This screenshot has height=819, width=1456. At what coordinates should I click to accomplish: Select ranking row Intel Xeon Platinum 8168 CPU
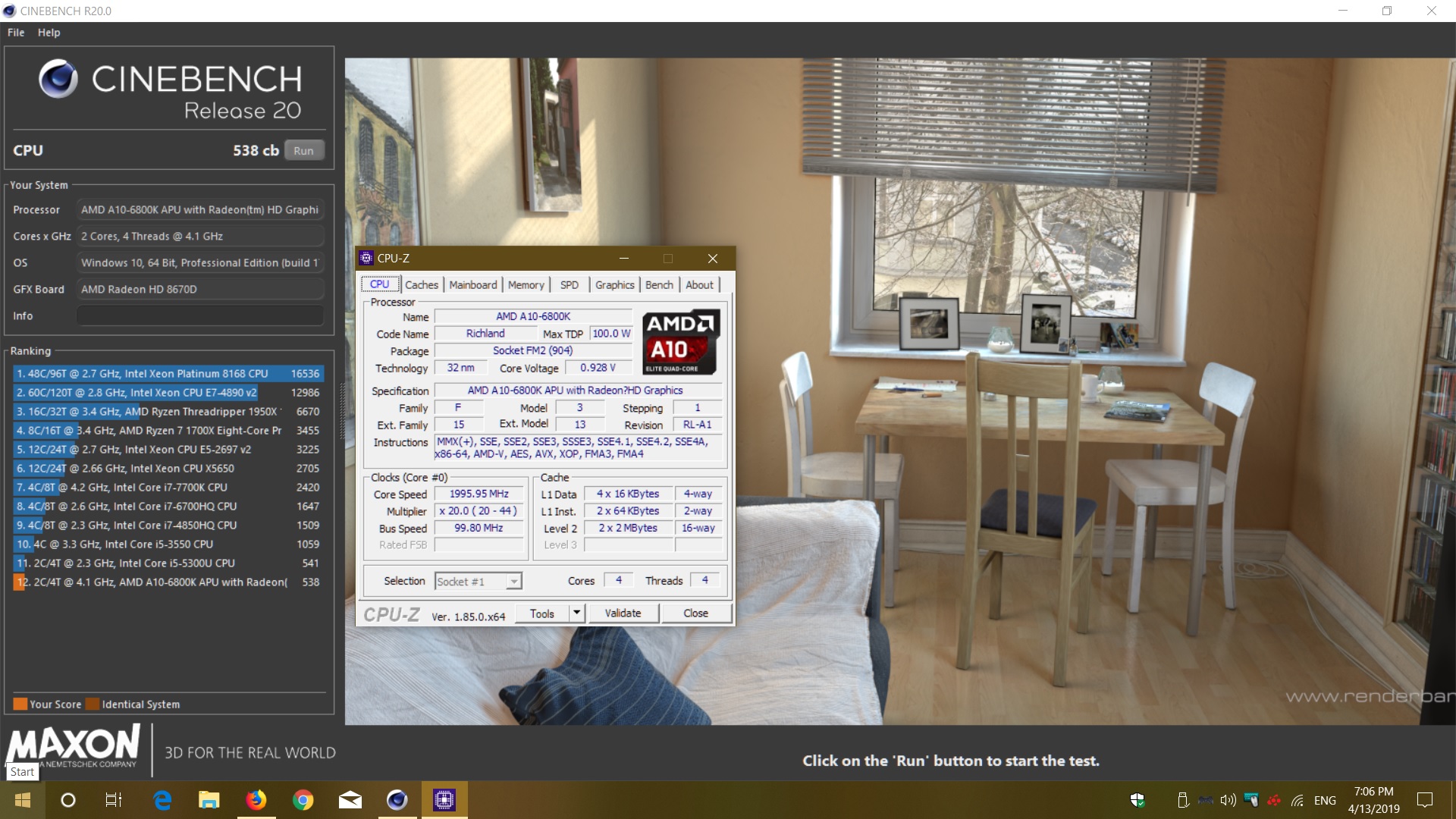[x=168, y=373]
